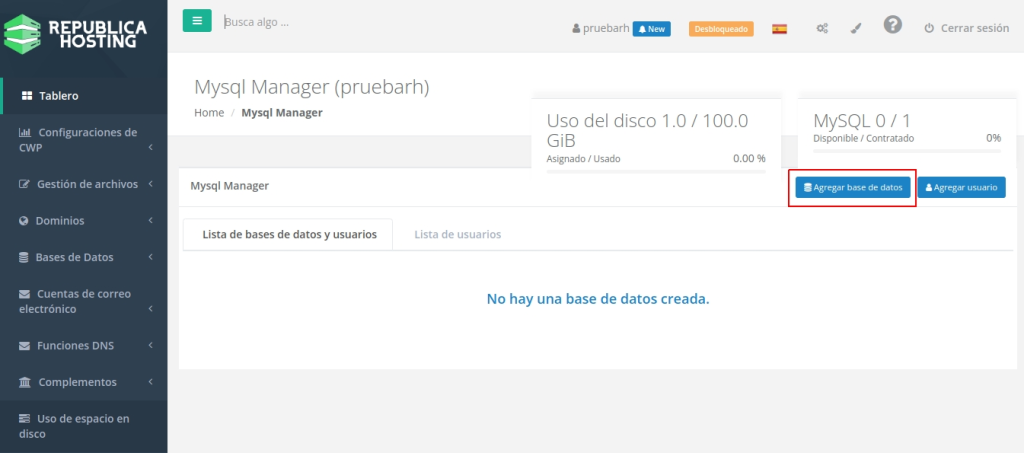Click the blue New notification badge
This screenshot has height=453, width=1024.
tap(651, 29)
